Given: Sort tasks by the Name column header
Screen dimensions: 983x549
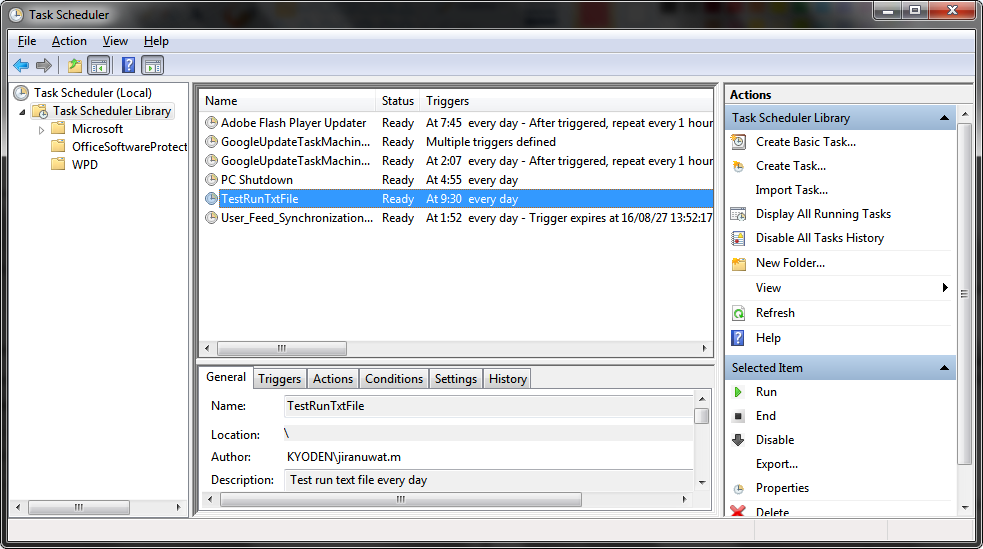Looking at the screenshot, I should coord(288,101).
